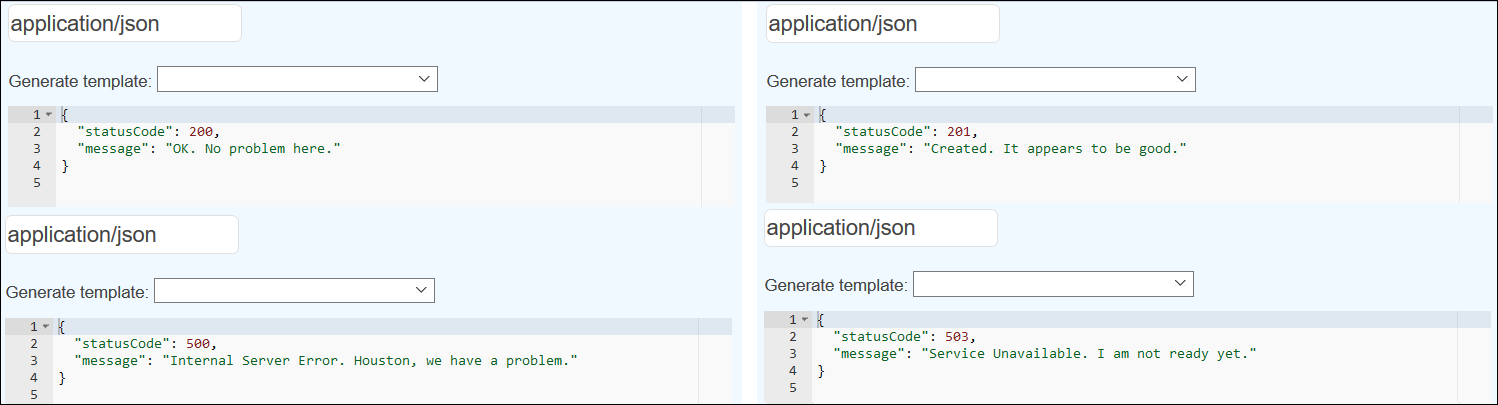
Task: Click content type field above the 201 response
Action: [882, 24]
